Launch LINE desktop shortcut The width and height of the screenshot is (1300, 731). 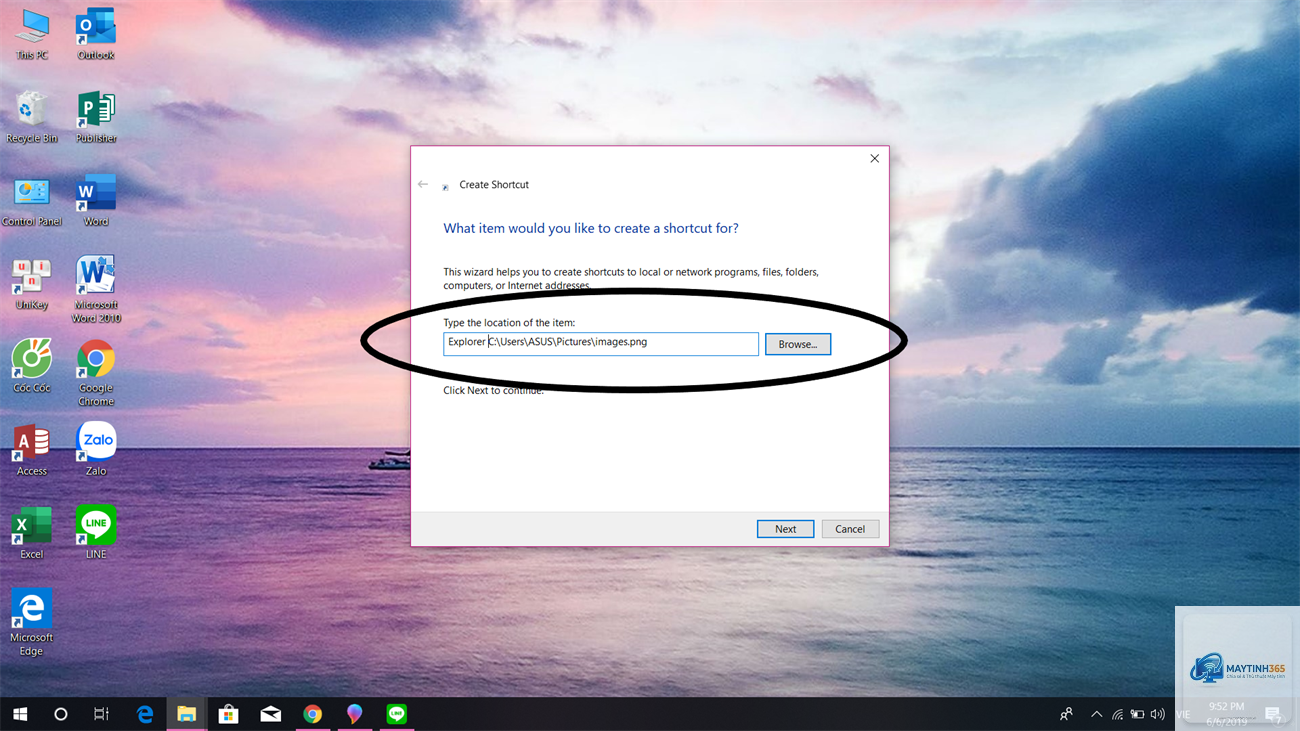(96, 533)
